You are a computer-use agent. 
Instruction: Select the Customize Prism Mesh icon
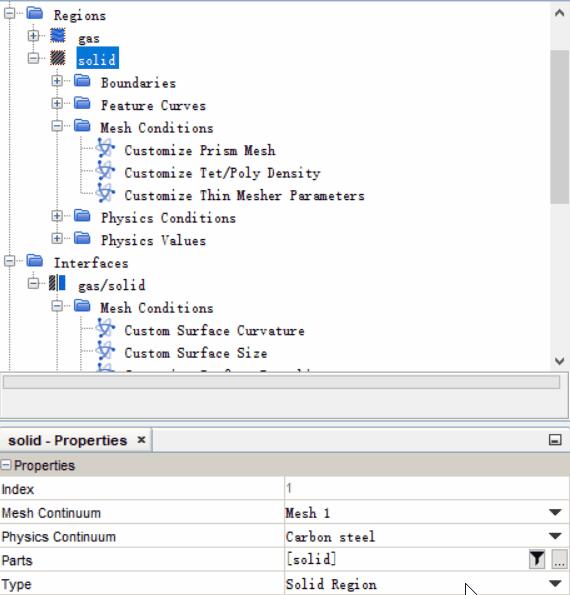[x=105, y=148]
